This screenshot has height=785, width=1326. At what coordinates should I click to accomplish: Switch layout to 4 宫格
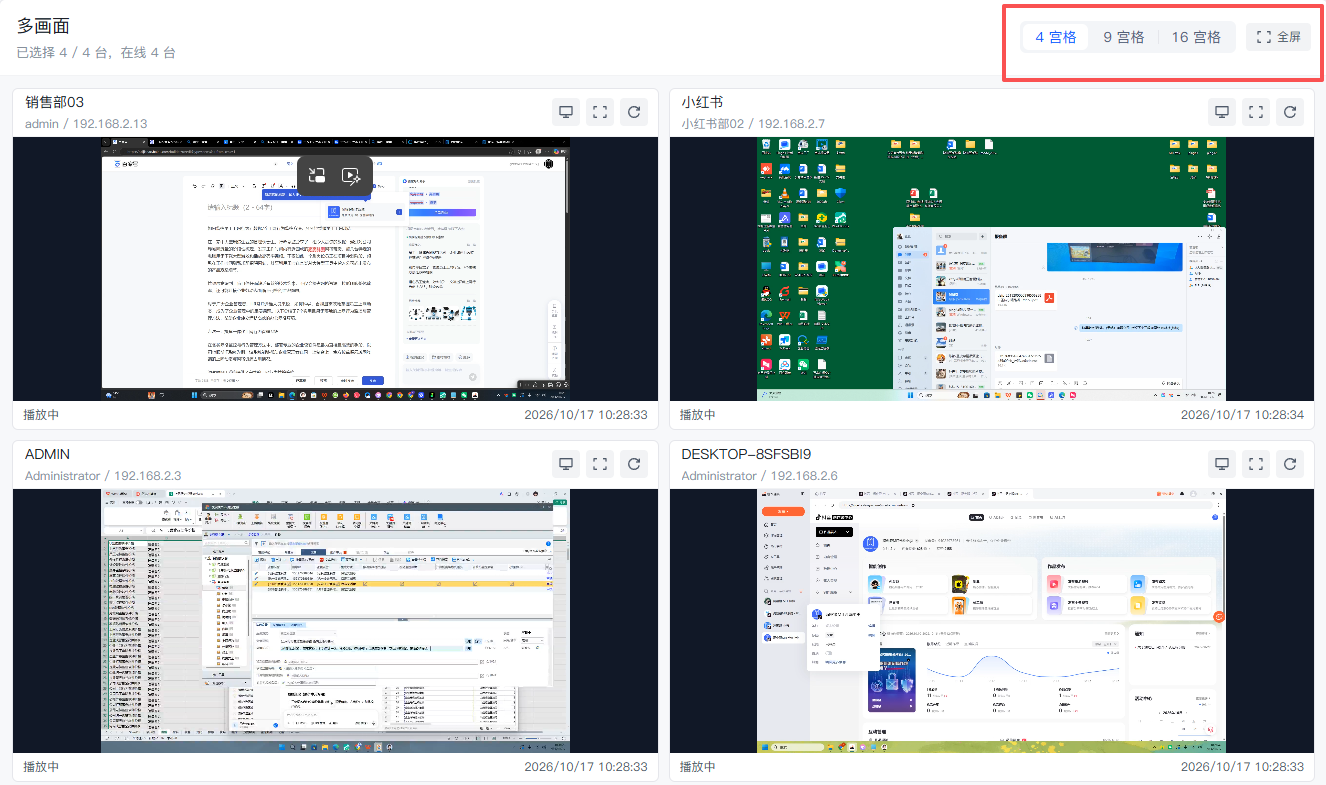point(1056,37)
